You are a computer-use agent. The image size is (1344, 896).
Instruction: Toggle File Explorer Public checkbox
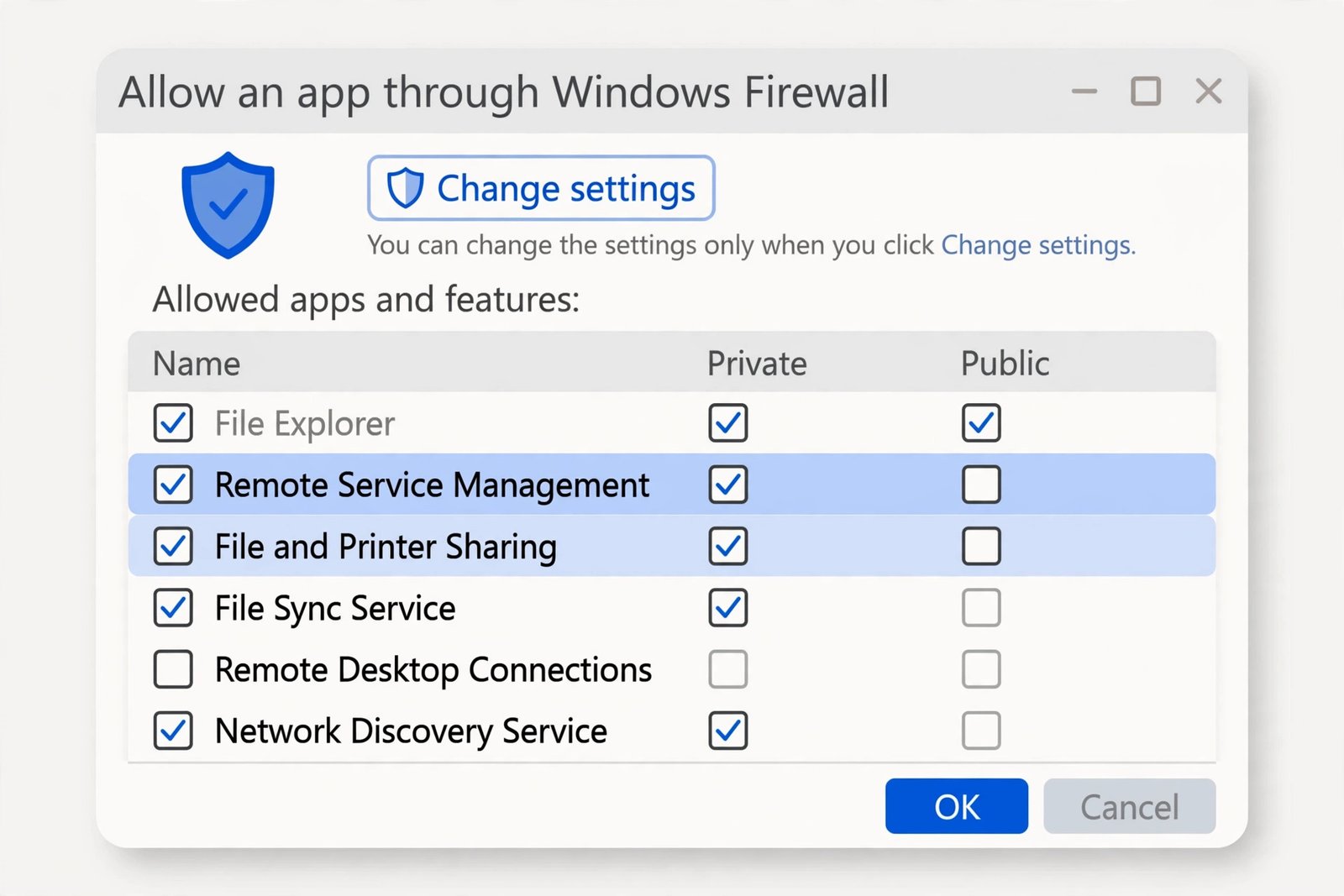(x=981, y=423)
